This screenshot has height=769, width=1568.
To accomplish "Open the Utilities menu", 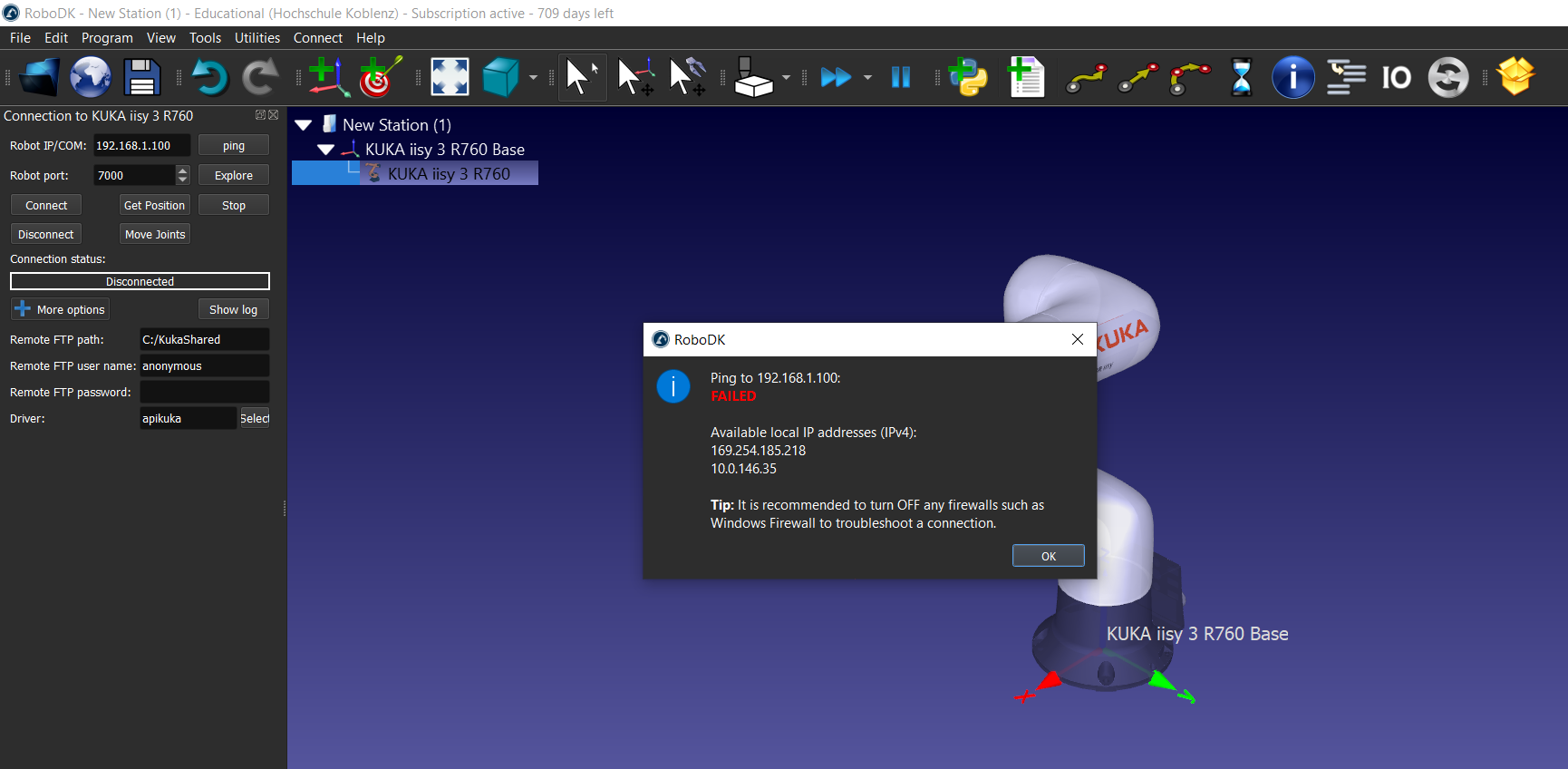I will pyautogui.click(x=256, y=38).
